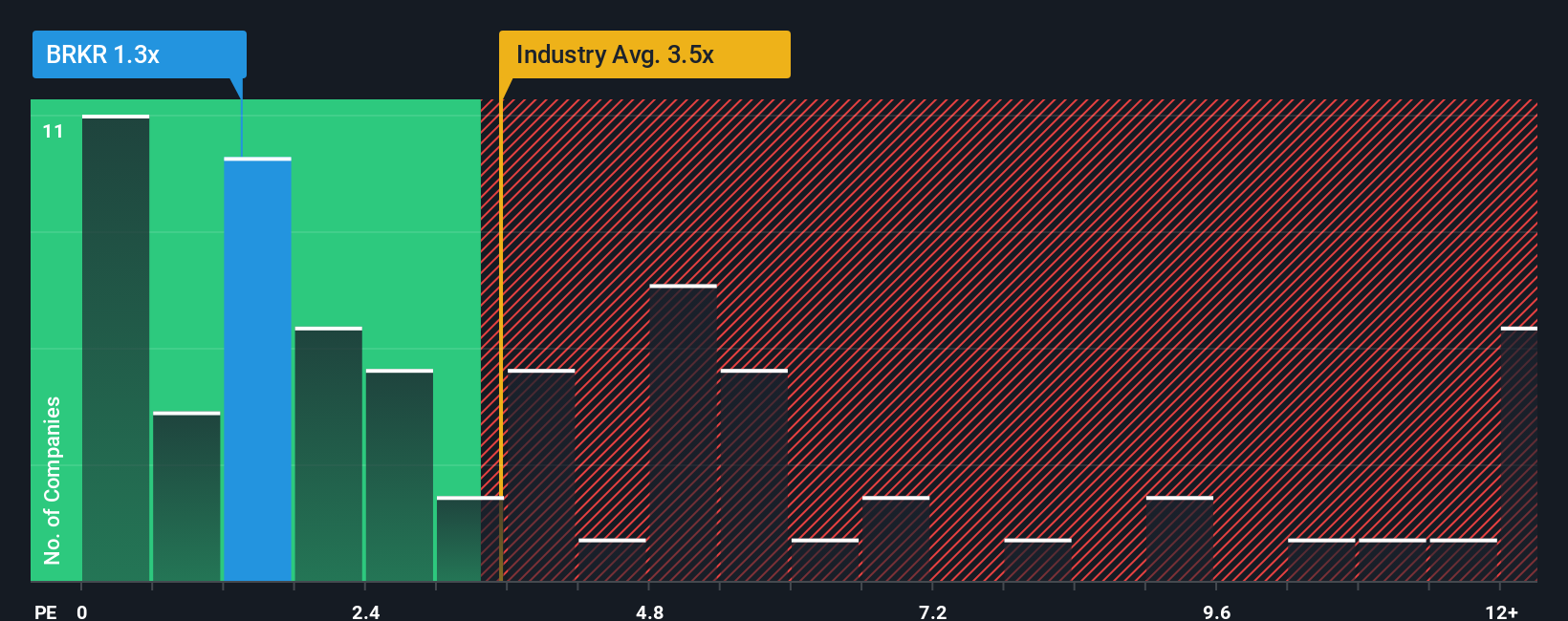Click the x-axis label 0
1568x621 pixels.
tap(82, 611)
